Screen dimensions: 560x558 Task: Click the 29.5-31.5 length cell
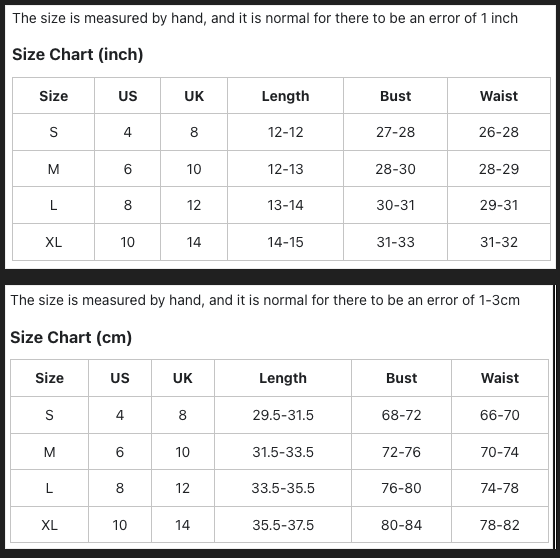283,415
